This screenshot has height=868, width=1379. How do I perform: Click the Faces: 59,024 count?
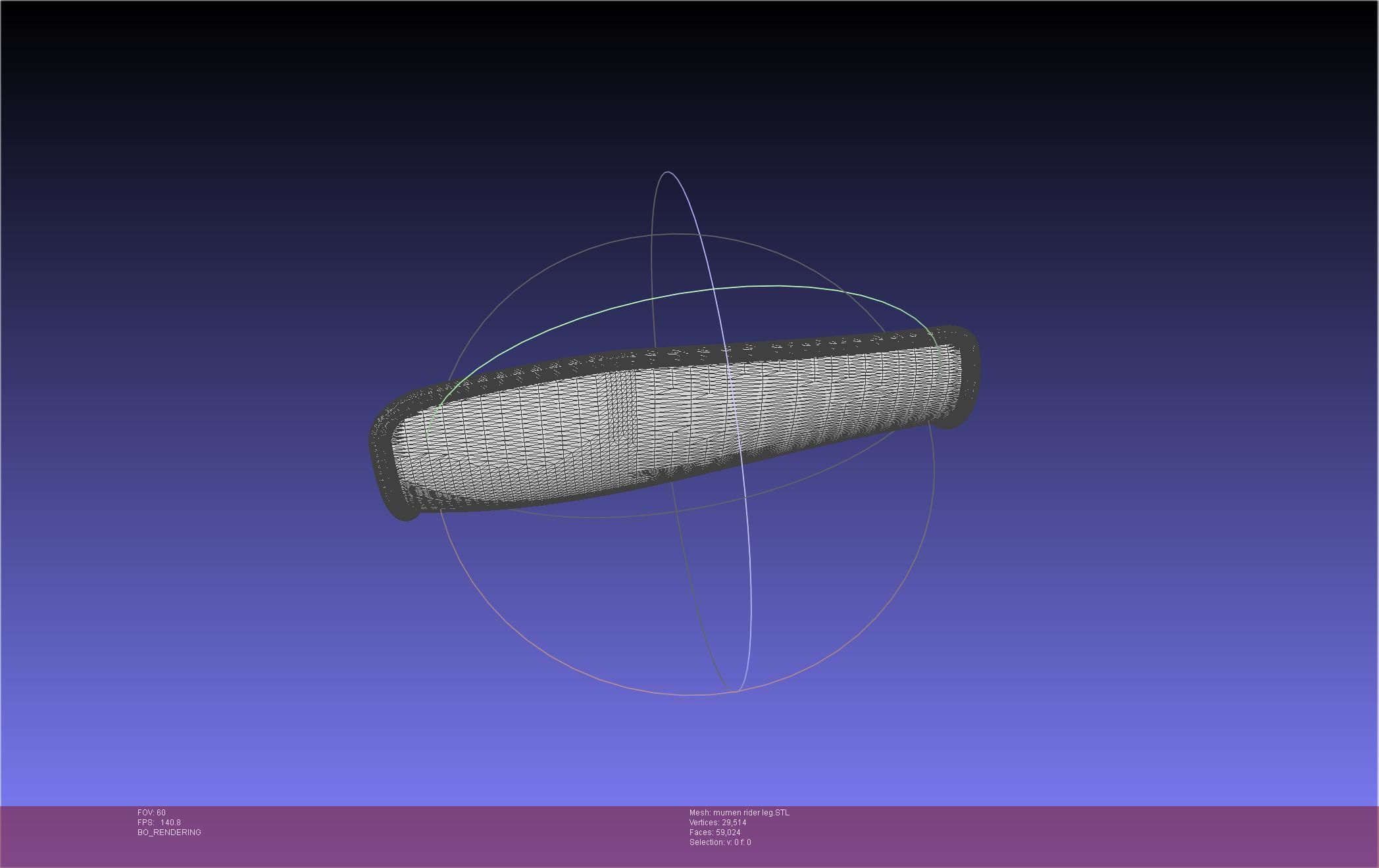(715, 832)
